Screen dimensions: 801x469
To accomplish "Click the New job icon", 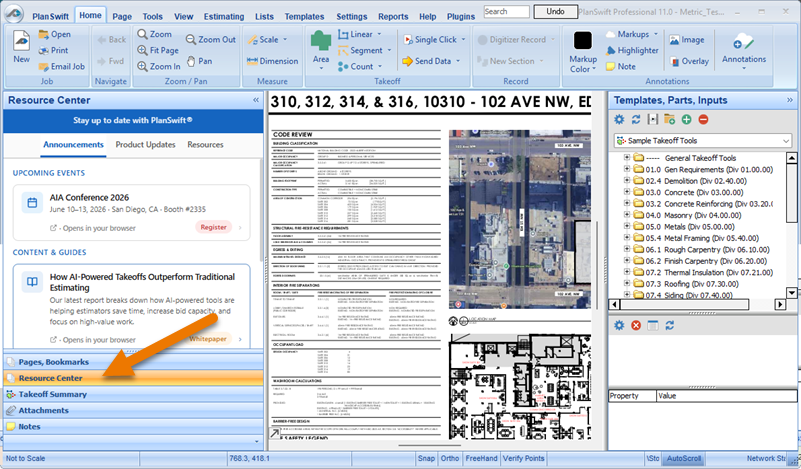I will pyautogui.click(x=21, y=46).
